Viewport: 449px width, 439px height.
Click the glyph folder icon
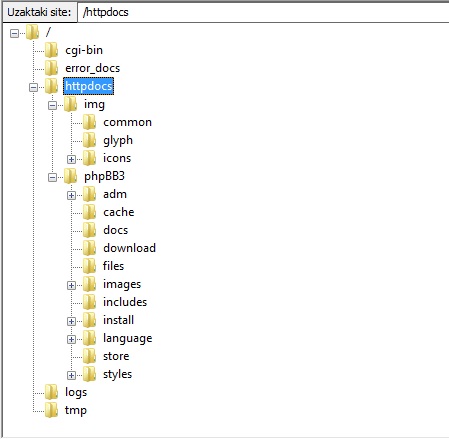tap(90, 140)
